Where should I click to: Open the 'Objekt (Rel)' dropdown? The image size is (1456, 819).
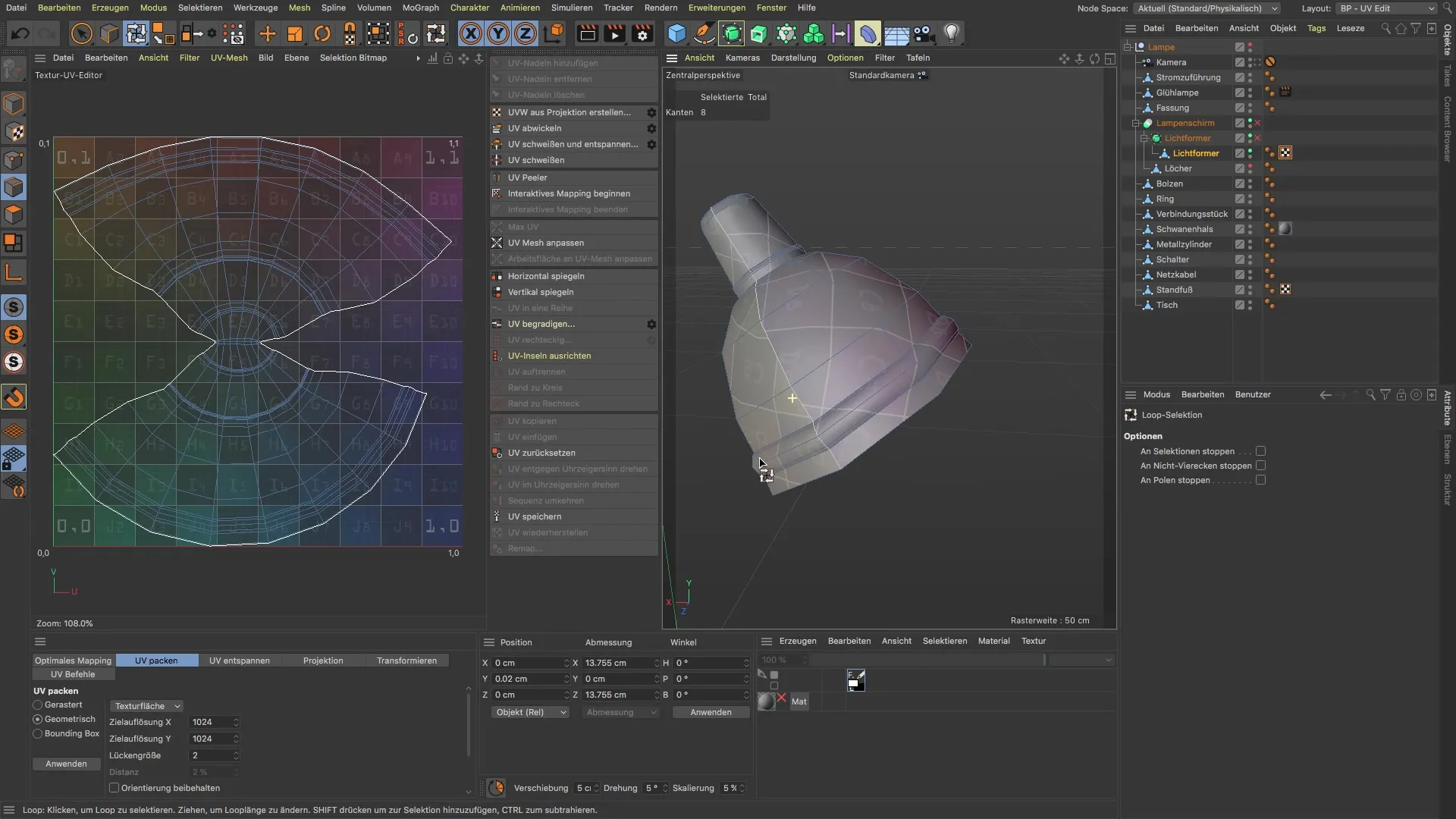click(x=530, y=712)
